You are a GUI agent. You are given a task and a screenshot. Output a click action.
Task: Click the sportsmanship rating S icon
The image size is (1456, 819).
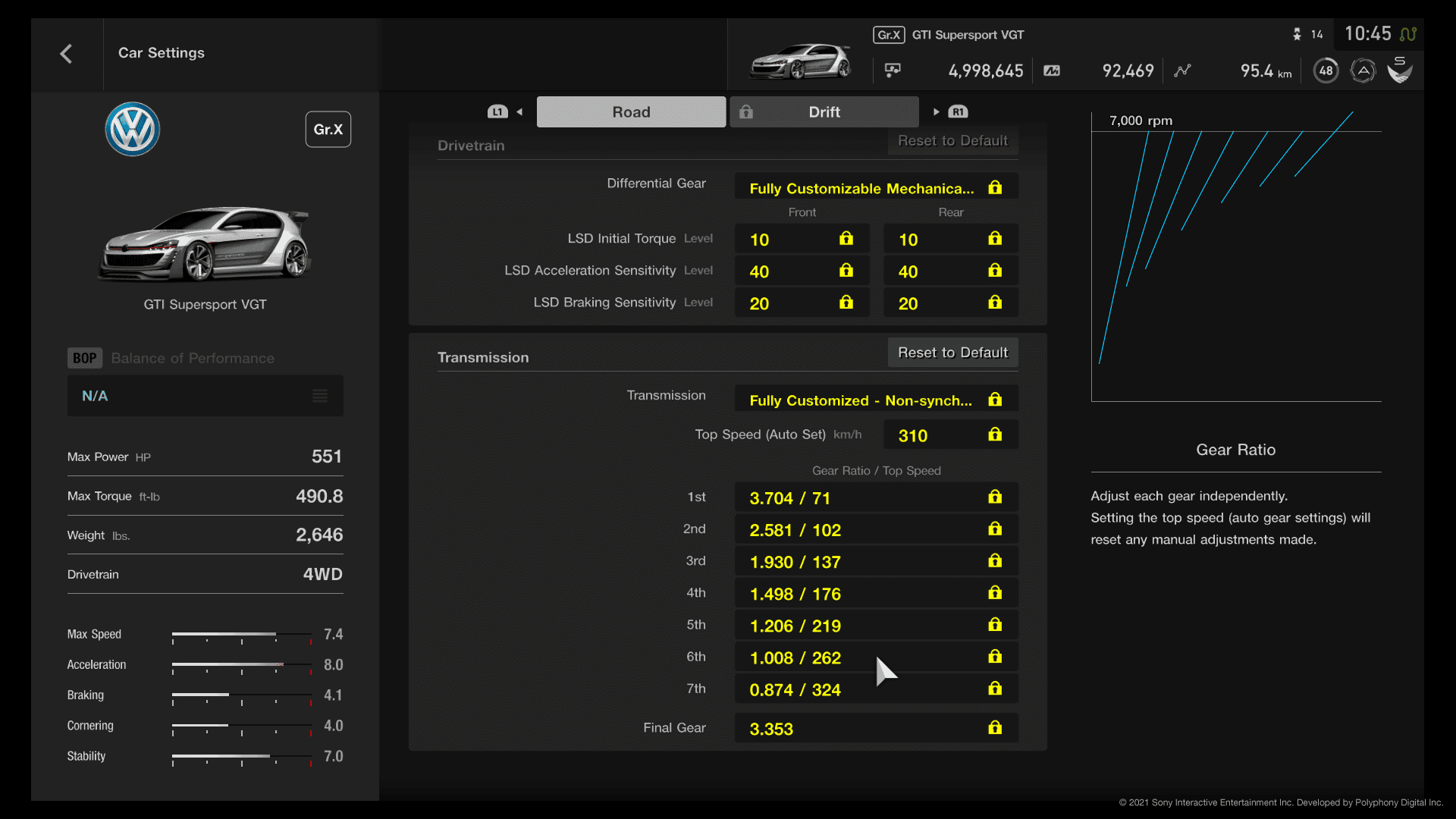(1400, 70)
